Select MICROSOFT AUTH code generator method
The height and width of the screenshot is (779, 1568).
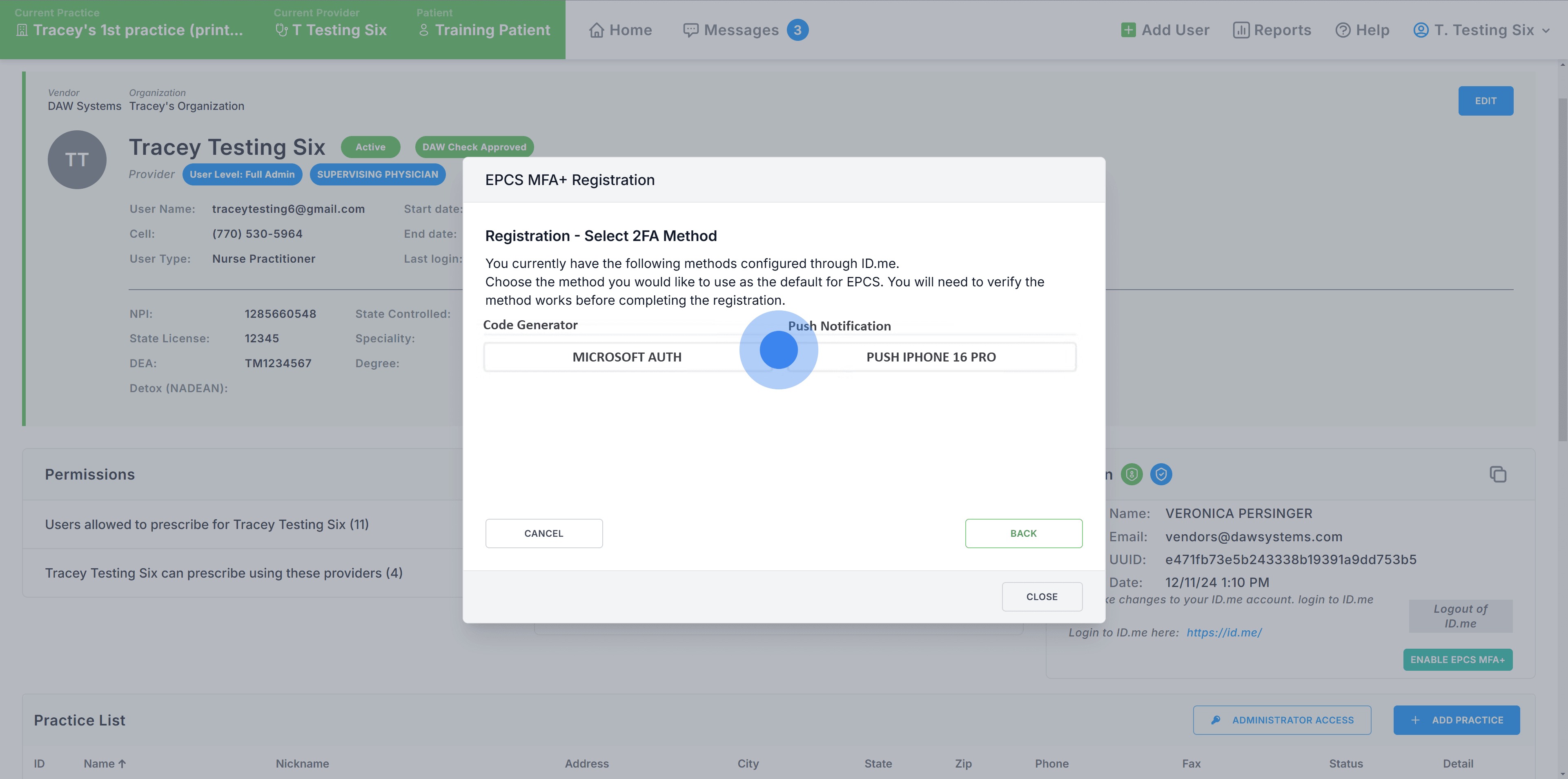[626, 357]
